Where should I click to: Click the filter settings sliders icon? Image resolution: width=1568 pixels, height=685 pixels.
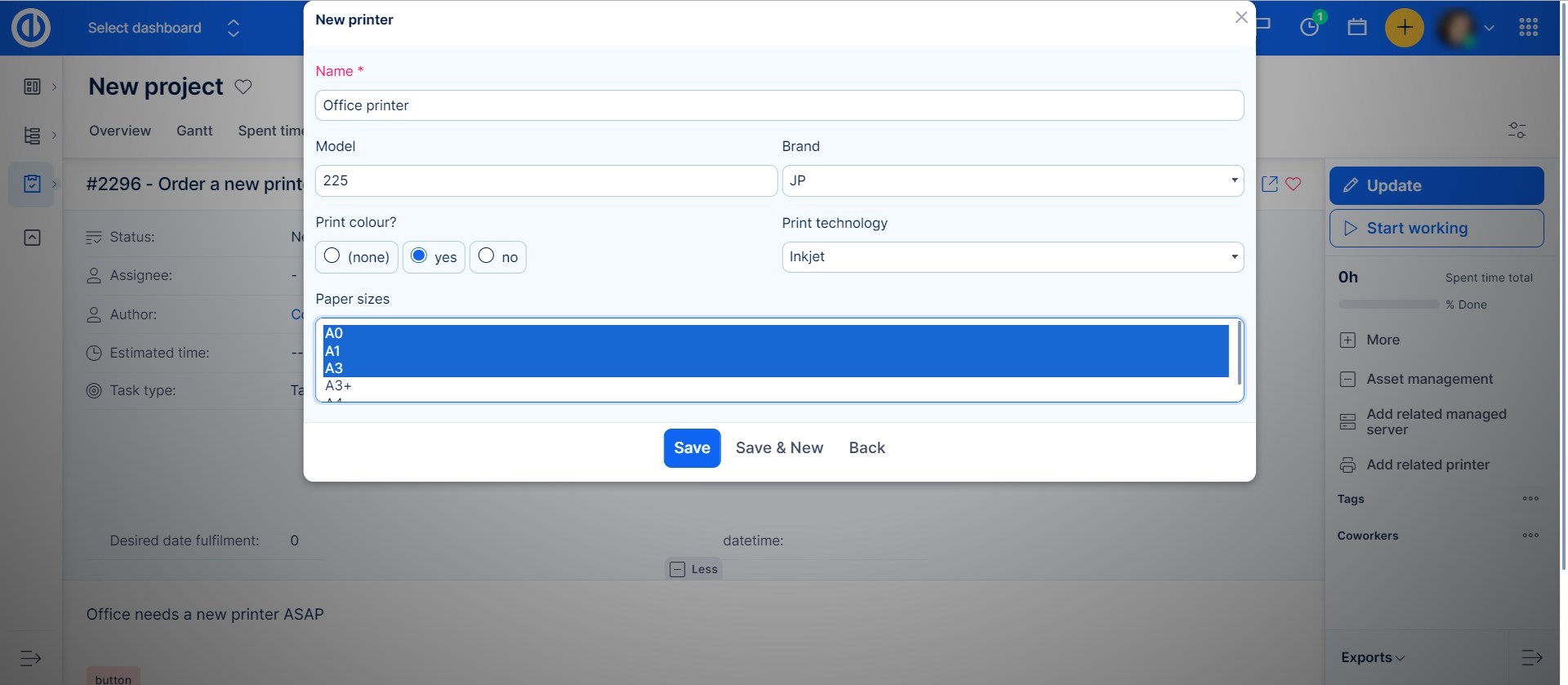point(1517,131)
